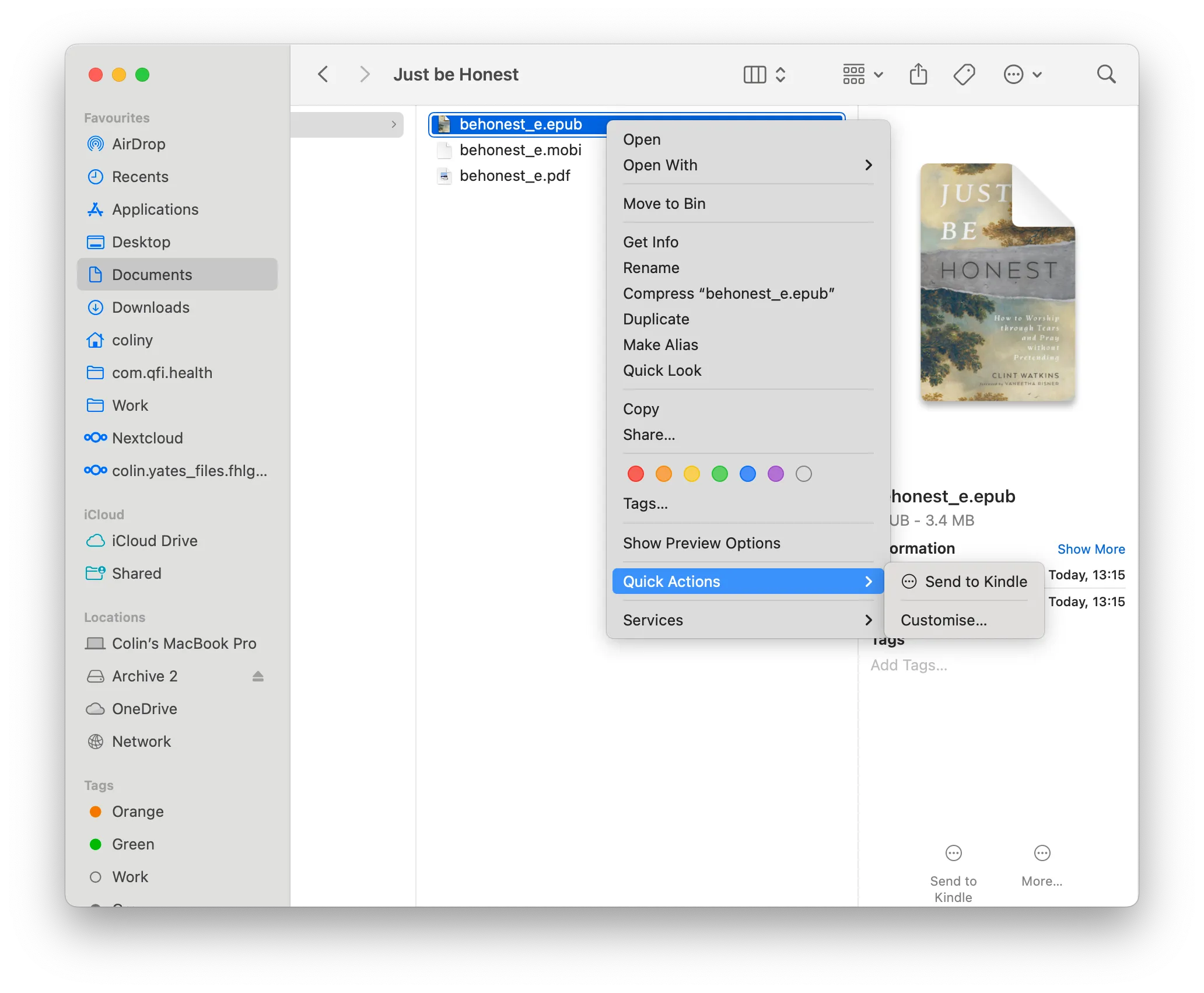Viewport: 1204px width, 993px height.
Task: Click the More… icon in preview pane
Action: (1042, 854)
